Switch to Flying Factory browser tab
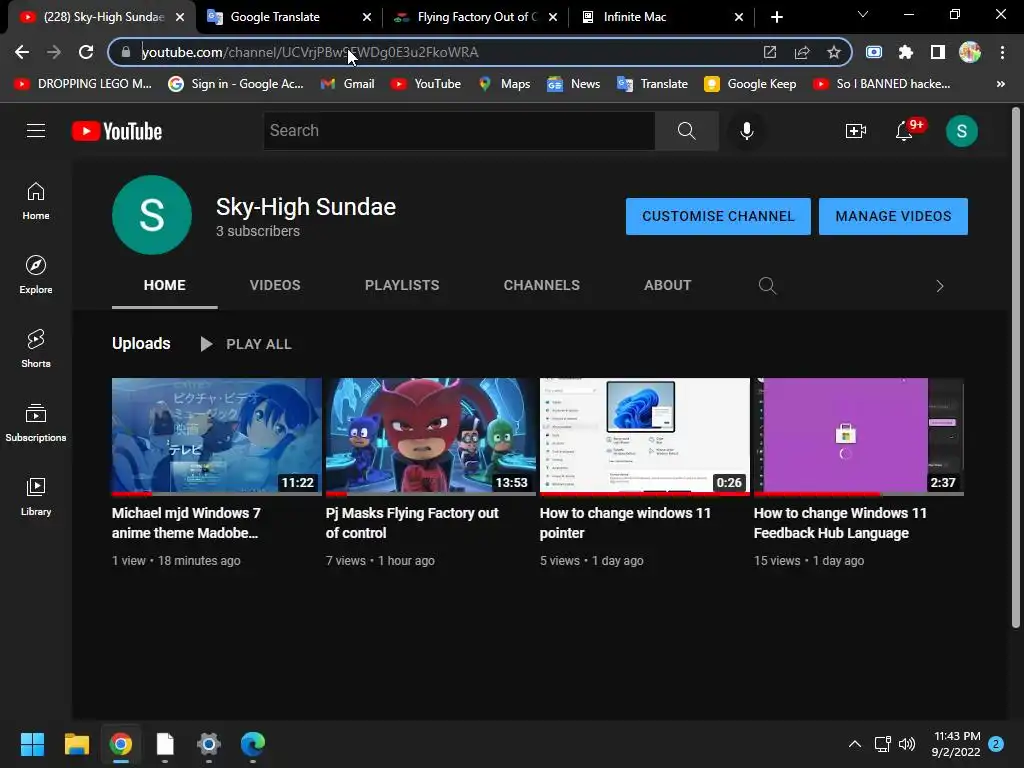 [477, 17]
